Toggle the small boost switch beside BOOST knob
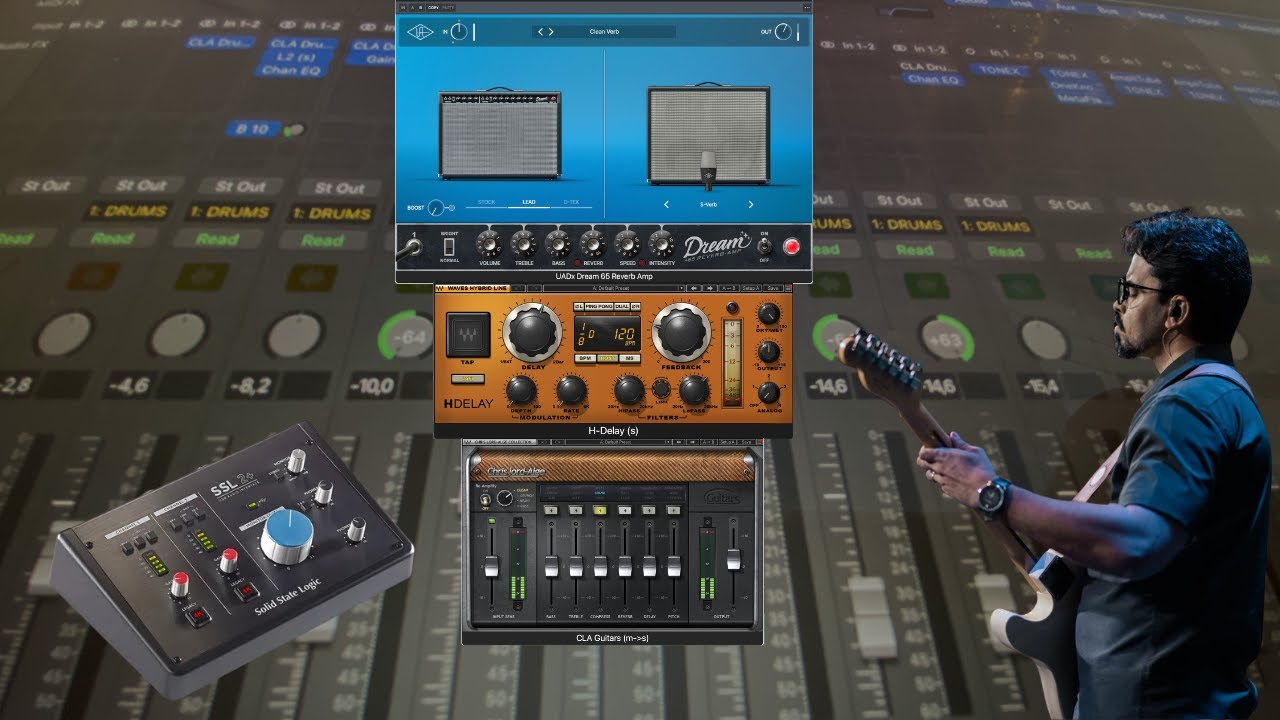This screenshot has height=720, width=1280. click(x=452, y=208)
